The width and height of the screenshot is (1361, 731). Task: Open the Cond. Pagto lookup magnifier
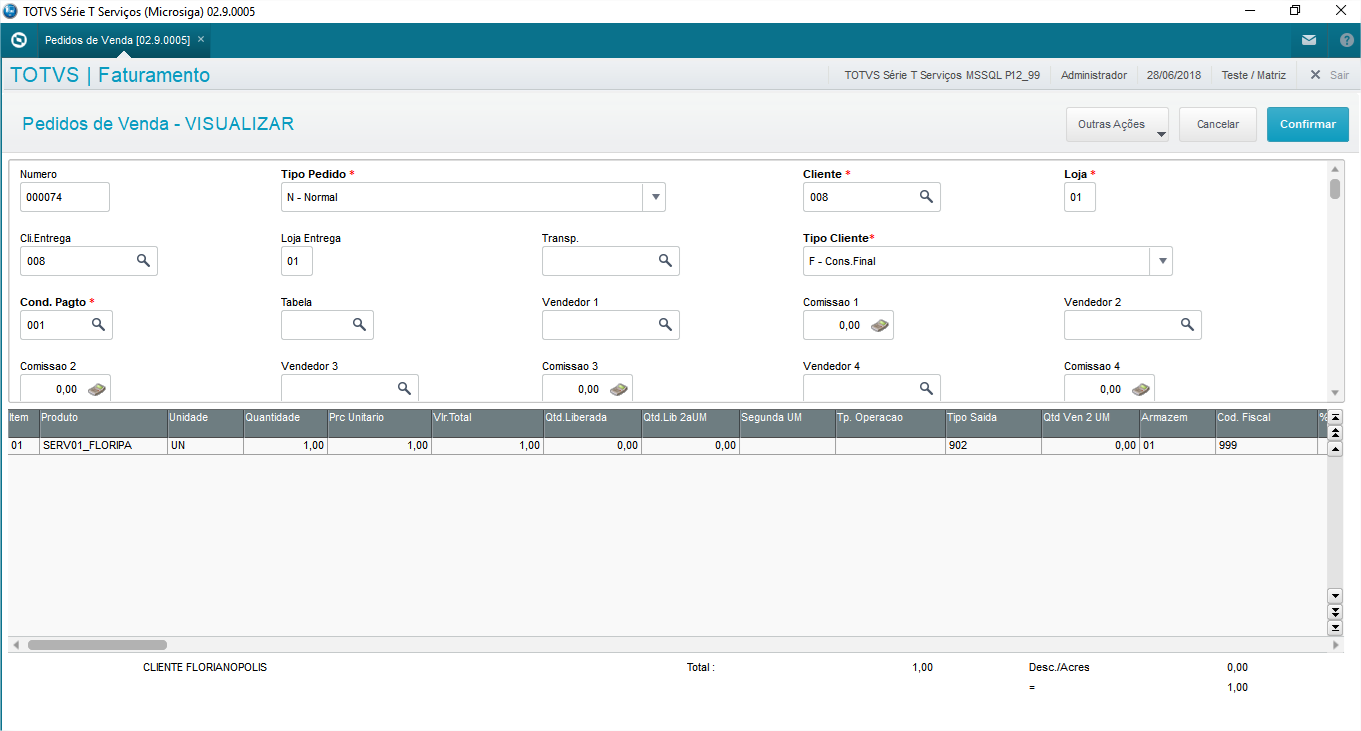[99, 325]
